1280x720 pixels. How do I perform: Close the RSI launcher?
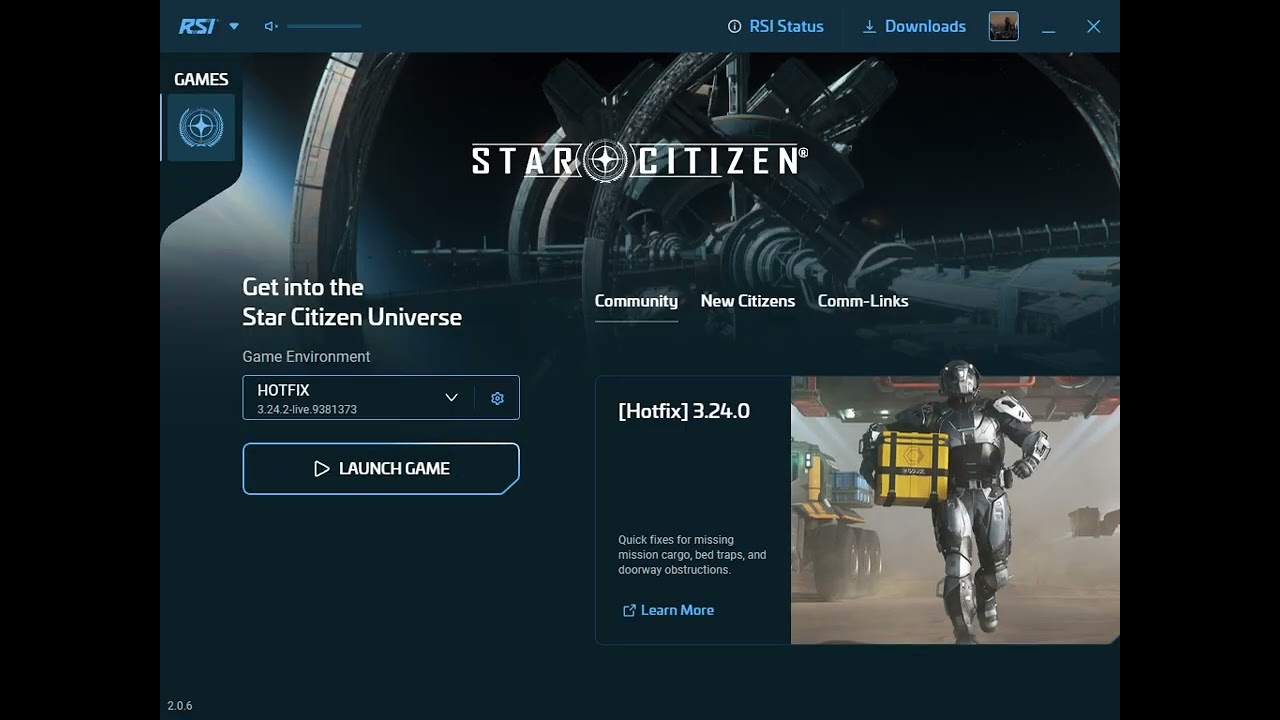1094,26
